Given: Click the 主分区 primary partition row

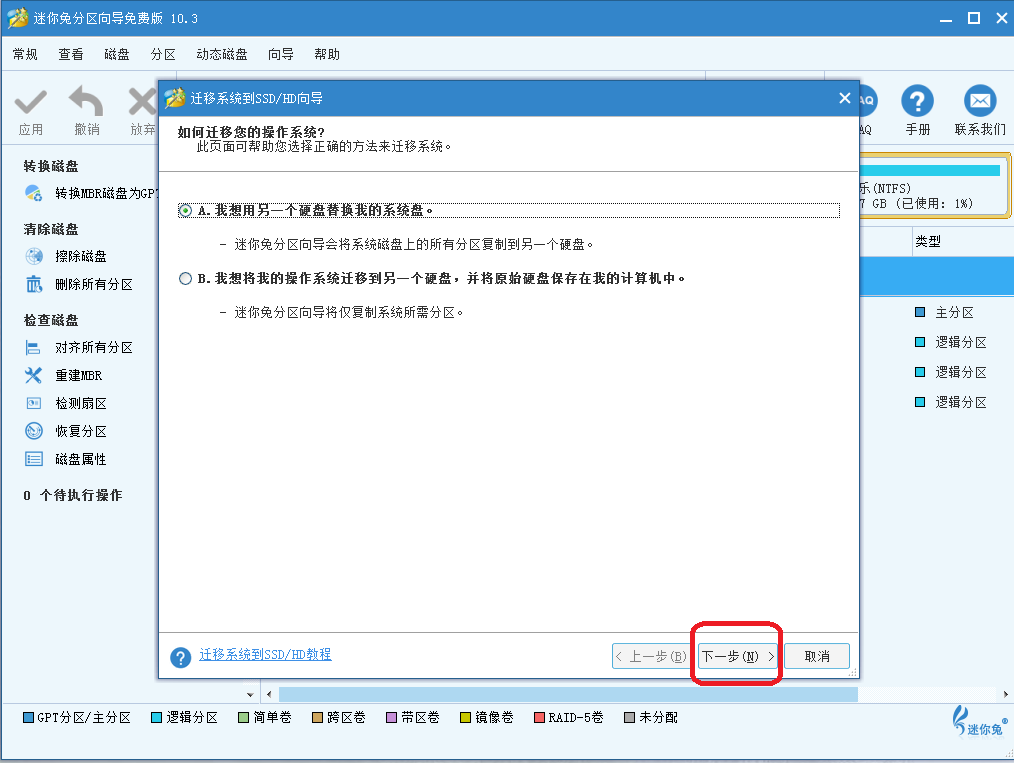Looking at the screenshot, I should pyautogui.click(x=955, y=312).
